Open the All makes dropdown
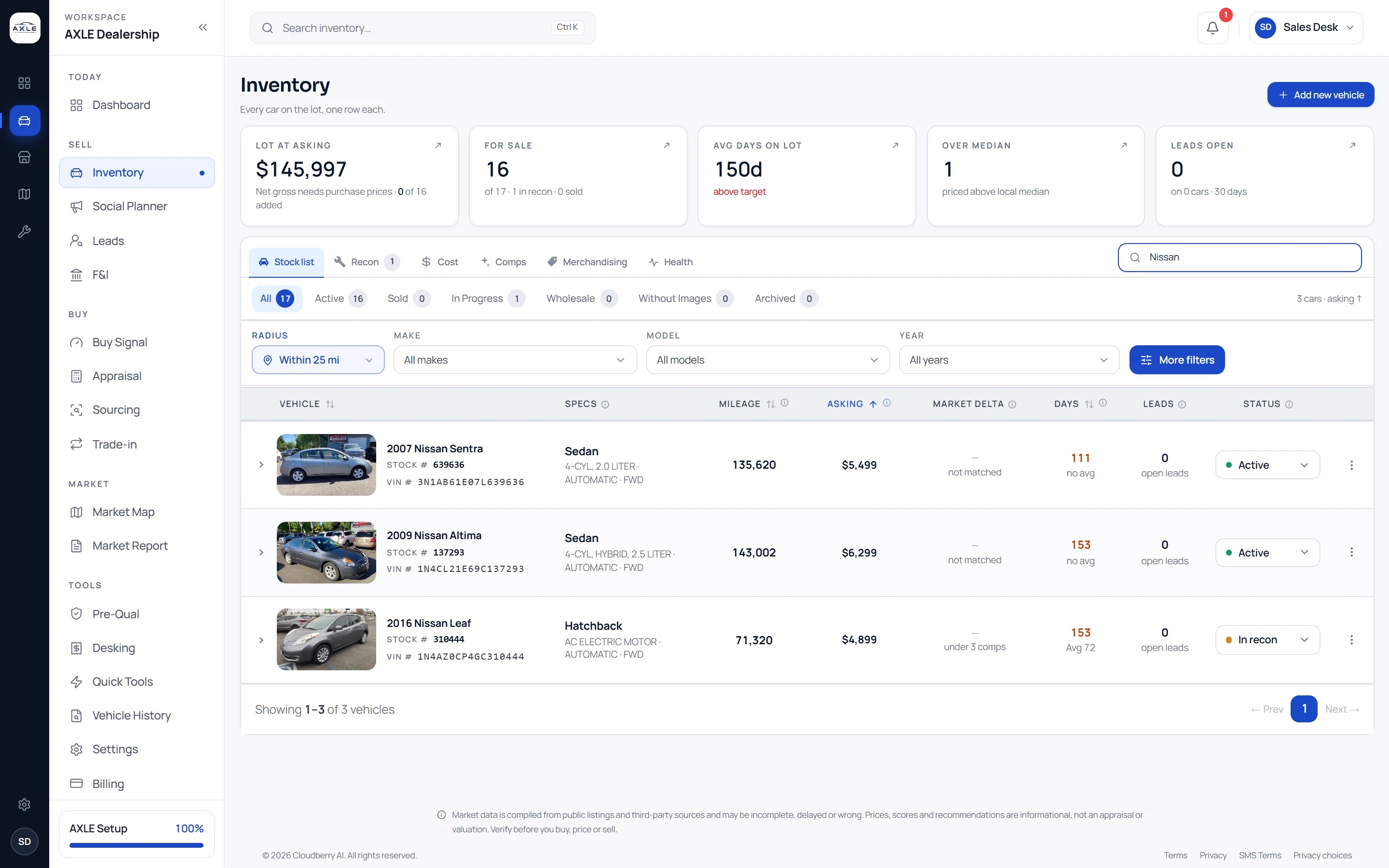Screen dimensions: 1389x868 coord(515,360)
